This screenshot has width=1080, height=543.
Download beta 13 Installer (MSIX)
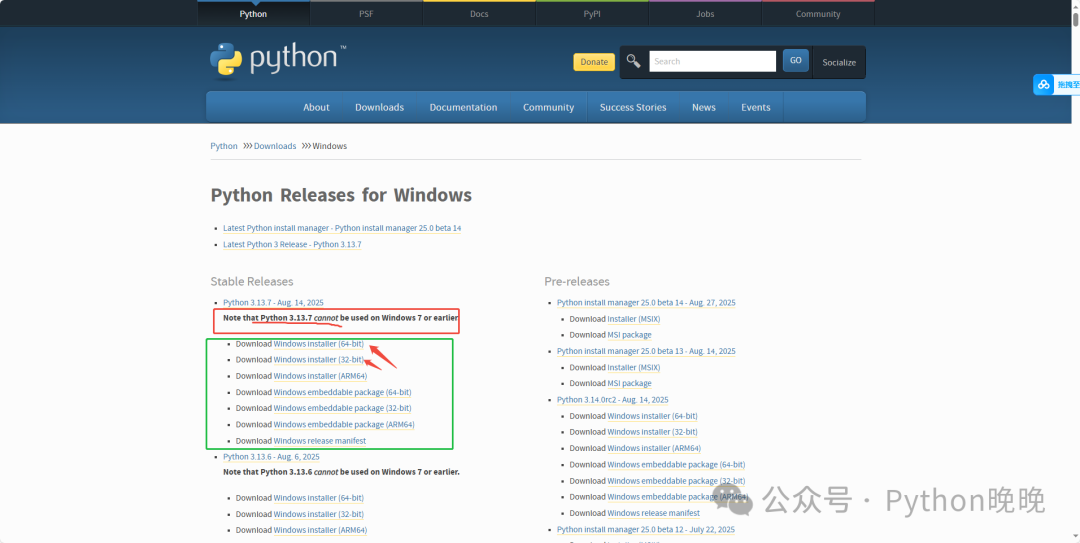(634, 367)
